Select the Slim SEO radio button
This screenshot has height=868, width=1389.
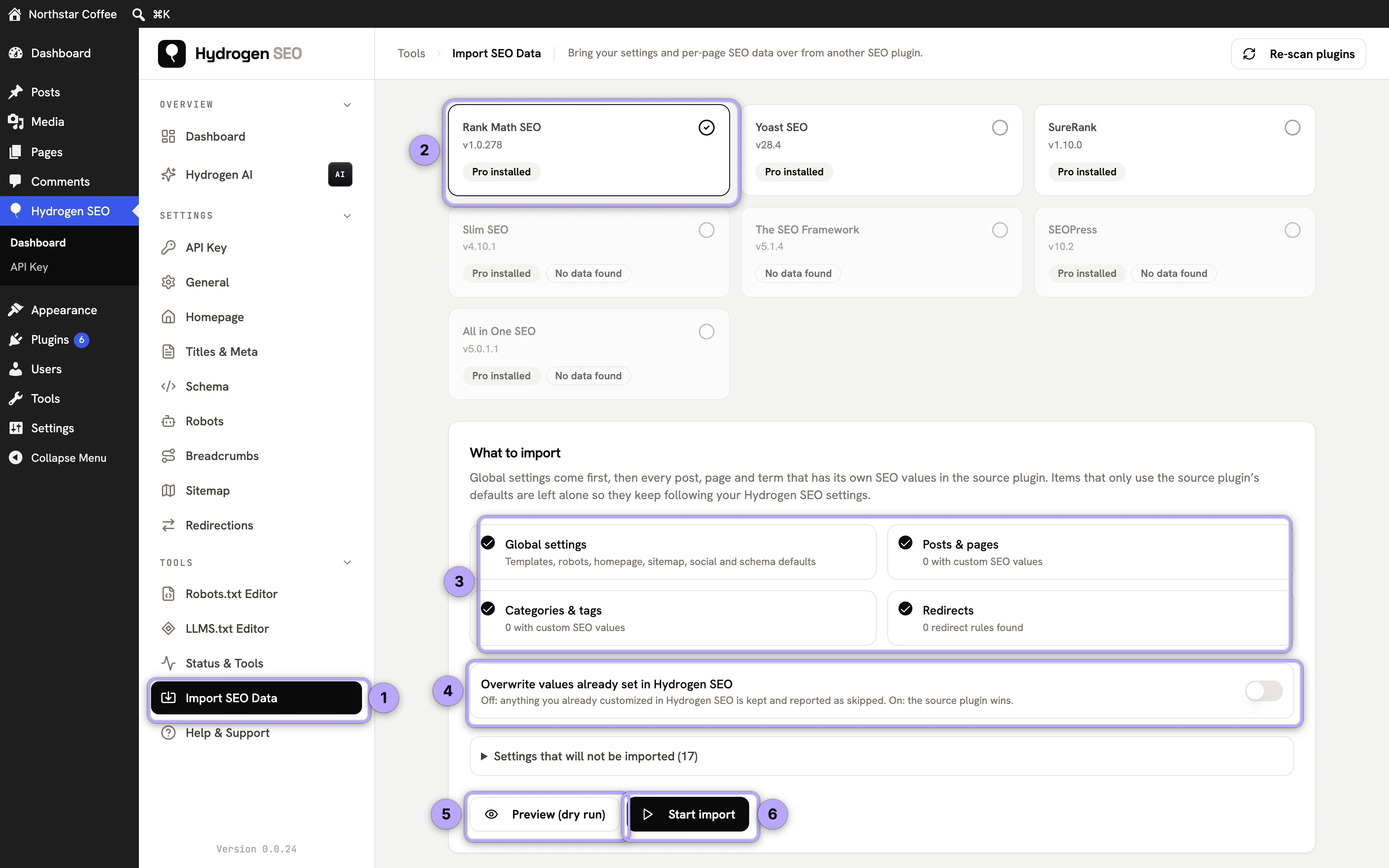pyautogui.click(x=707, y=230)
